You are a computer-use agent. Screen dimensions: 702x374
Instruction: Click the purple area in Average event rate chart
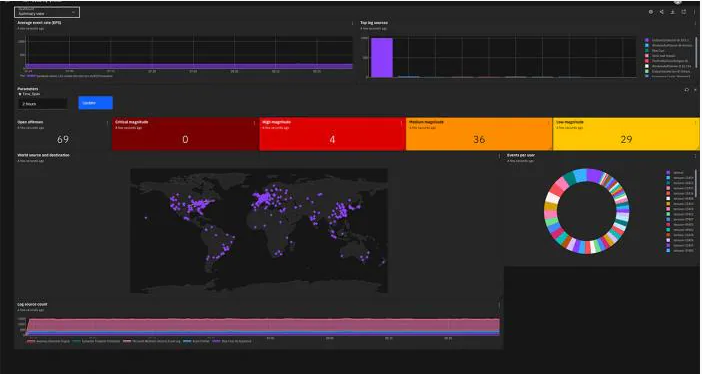188,66
